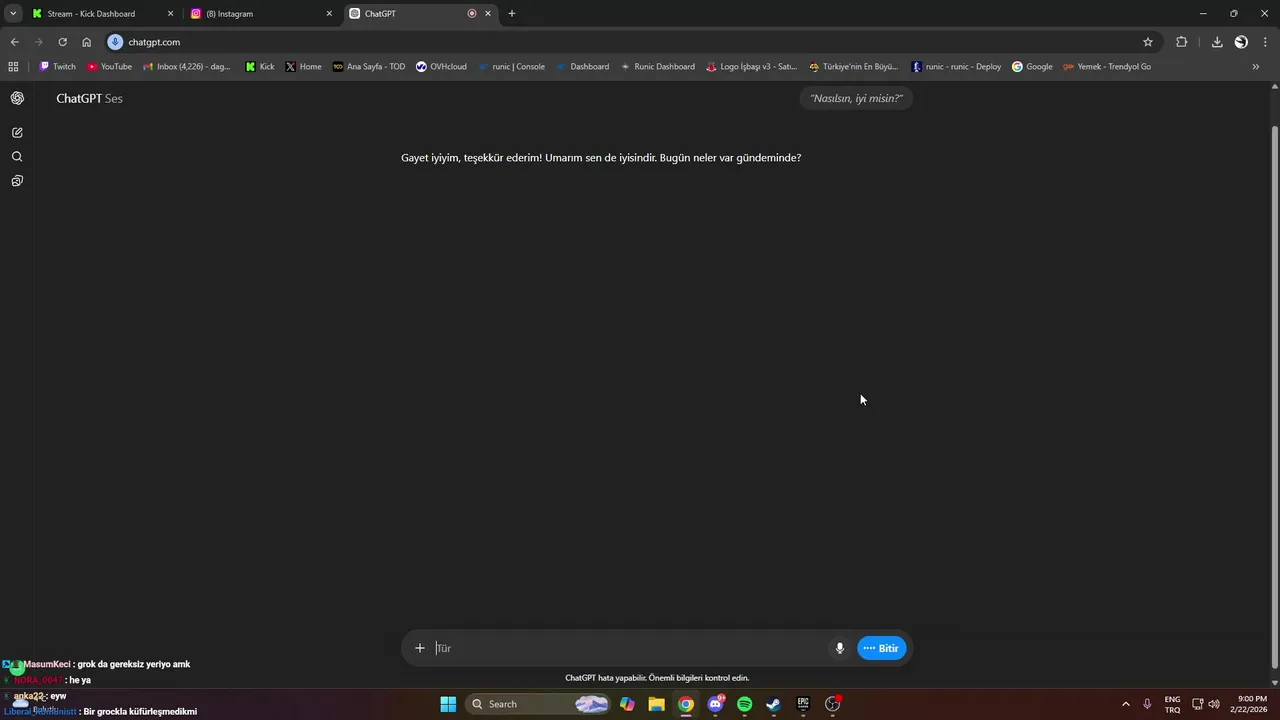1280x720 pixels.
Task: Open the library icon in sidebar
Action: coord(17,181)
